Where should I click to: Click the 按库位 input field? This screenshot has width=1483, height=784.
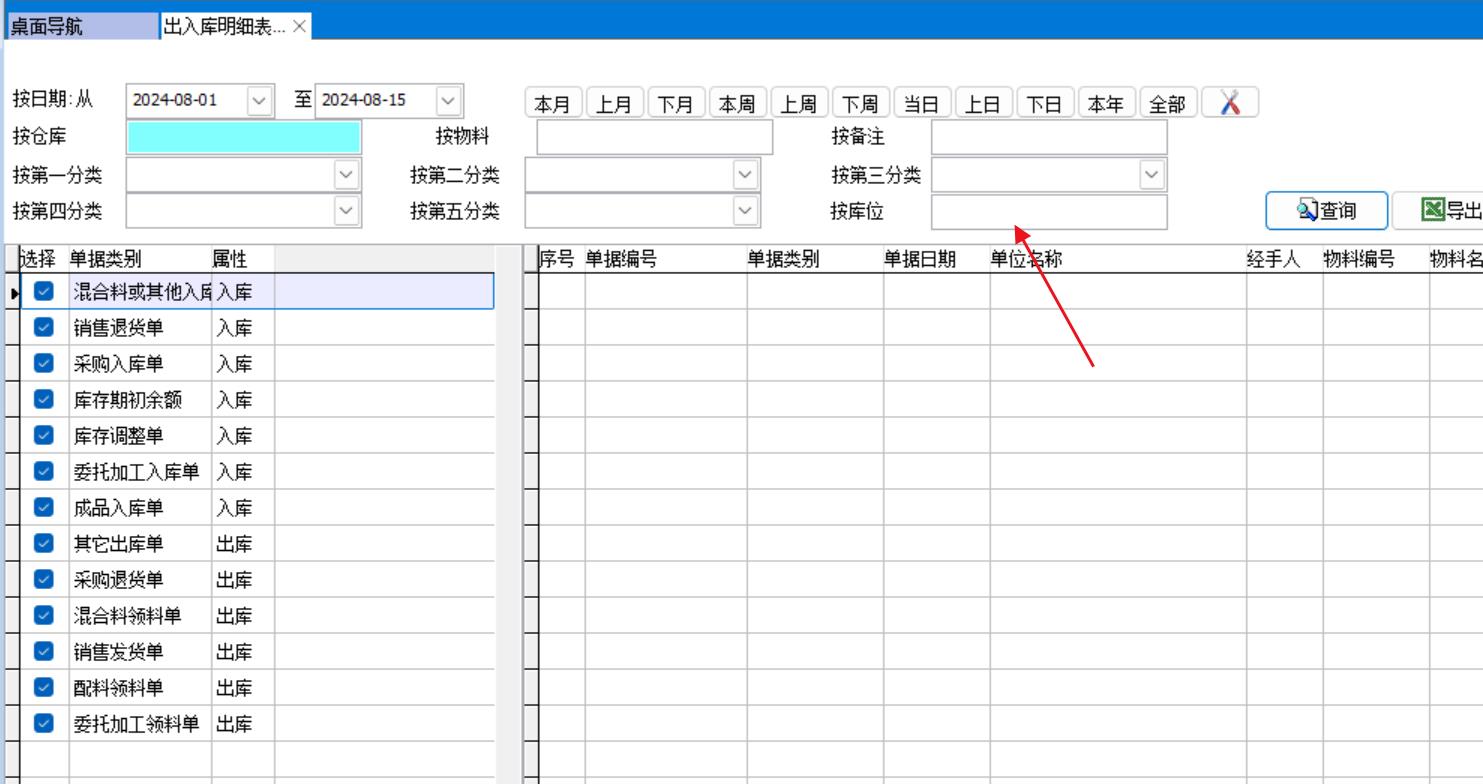tap(1048, 212)
